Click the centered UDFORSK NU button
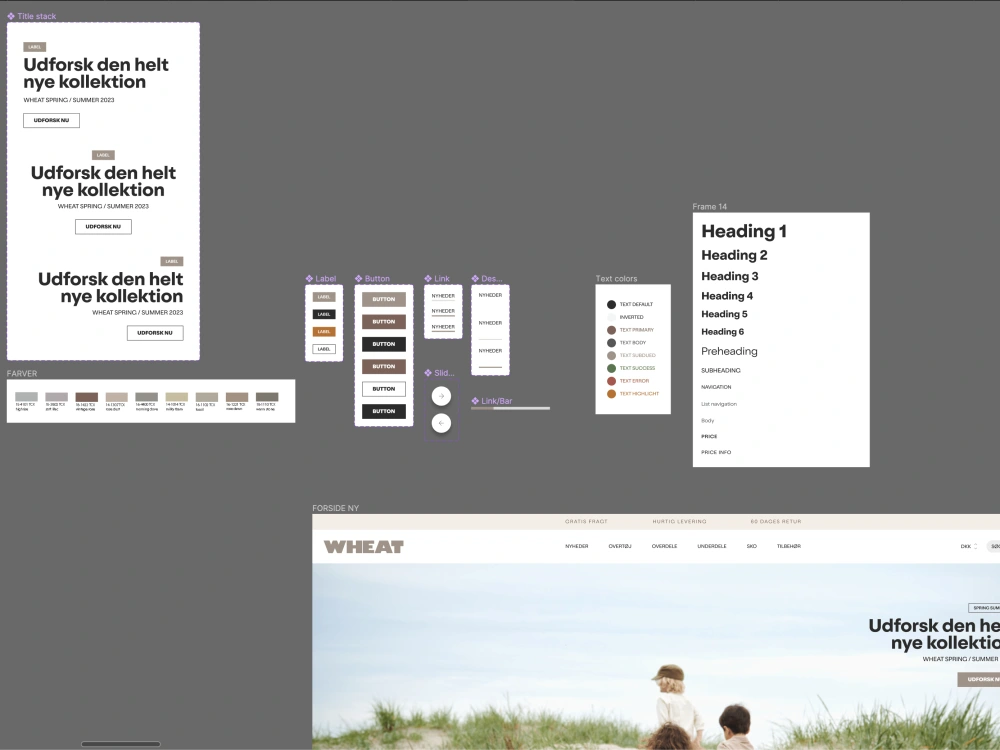This screenshot has width=1000, height=750. pos(103,227)
